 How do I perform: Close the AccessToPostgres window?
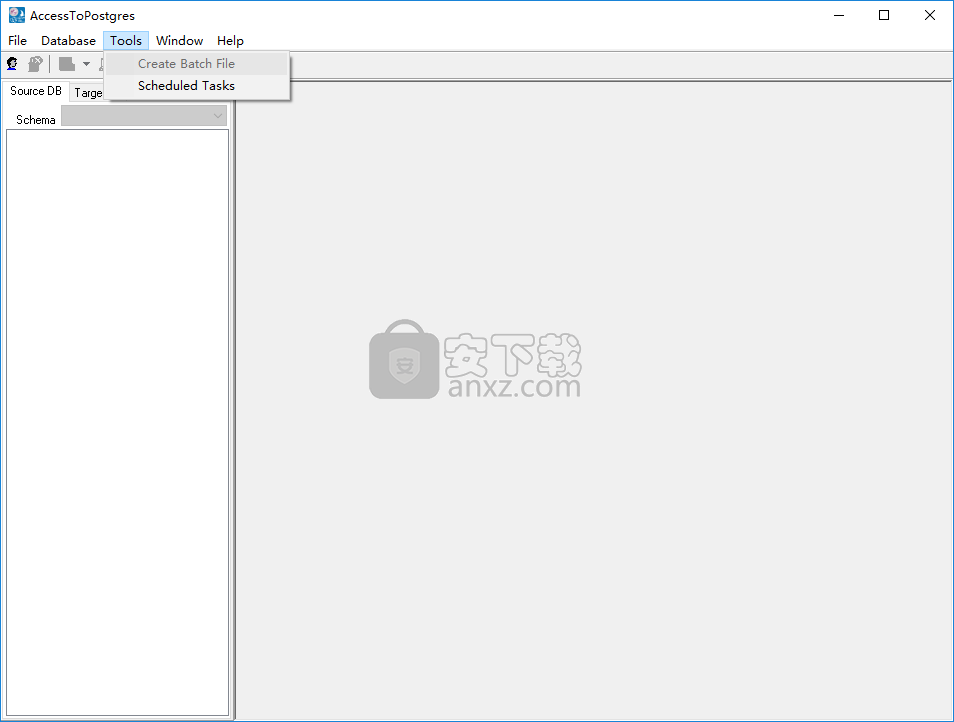[930, 15]
